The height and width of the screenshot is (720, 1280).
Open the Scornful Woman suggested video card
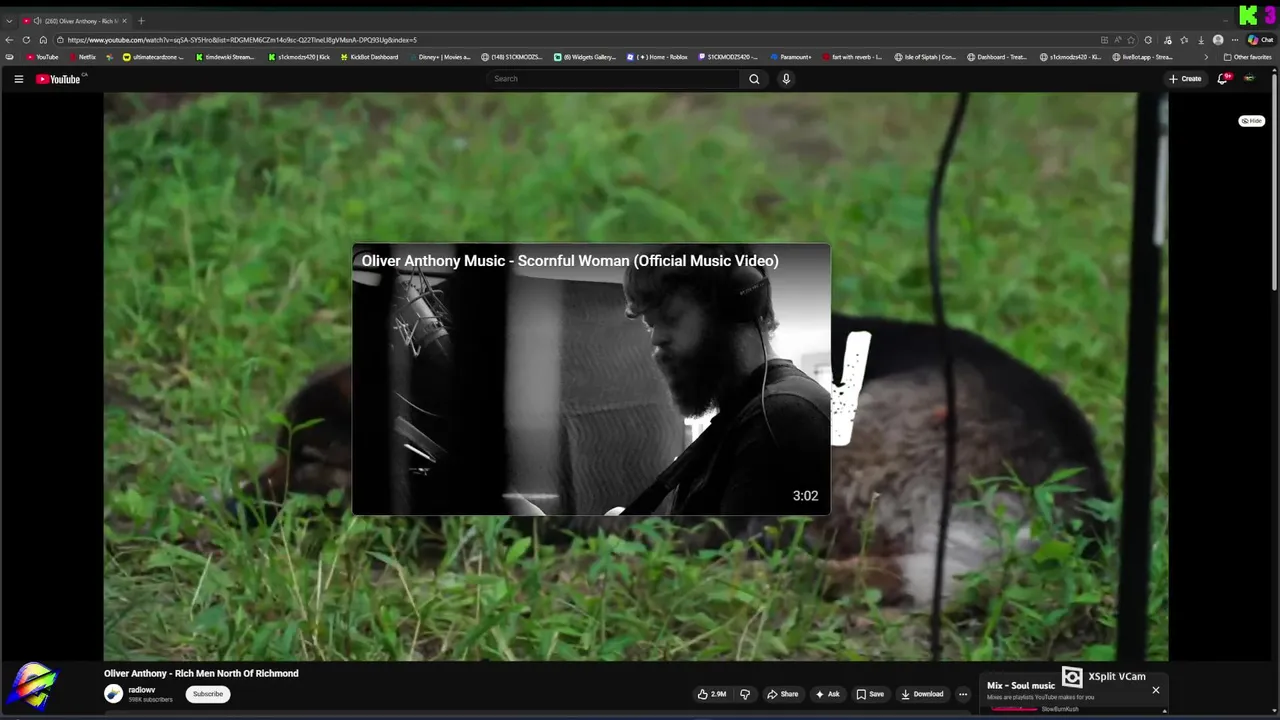[591, 379]
